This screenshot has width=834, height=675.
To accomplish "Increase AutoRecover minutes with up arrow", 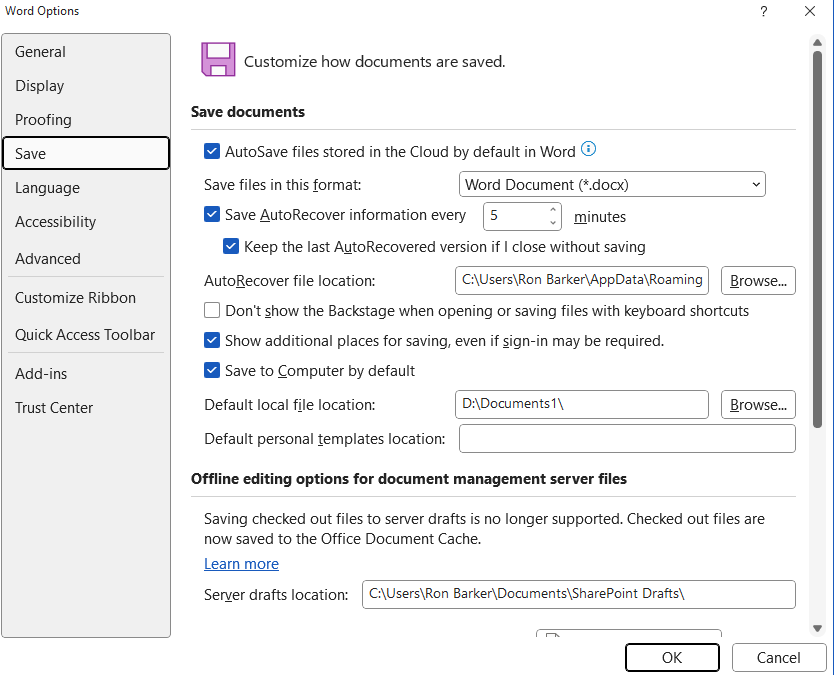I will pyautogui.click(x=552, y=209).
